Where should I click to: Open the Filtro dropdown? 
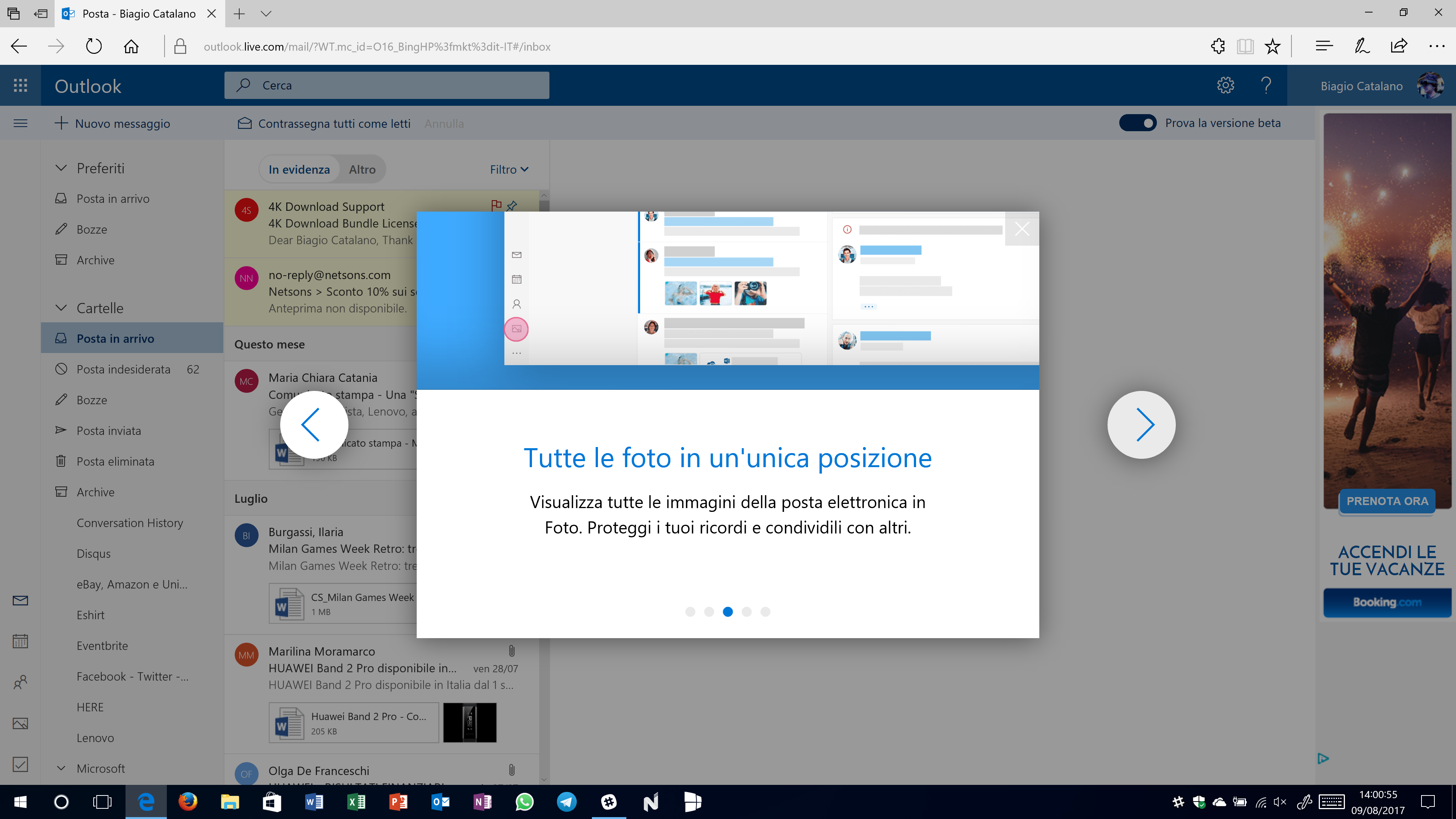coord(509,169)
